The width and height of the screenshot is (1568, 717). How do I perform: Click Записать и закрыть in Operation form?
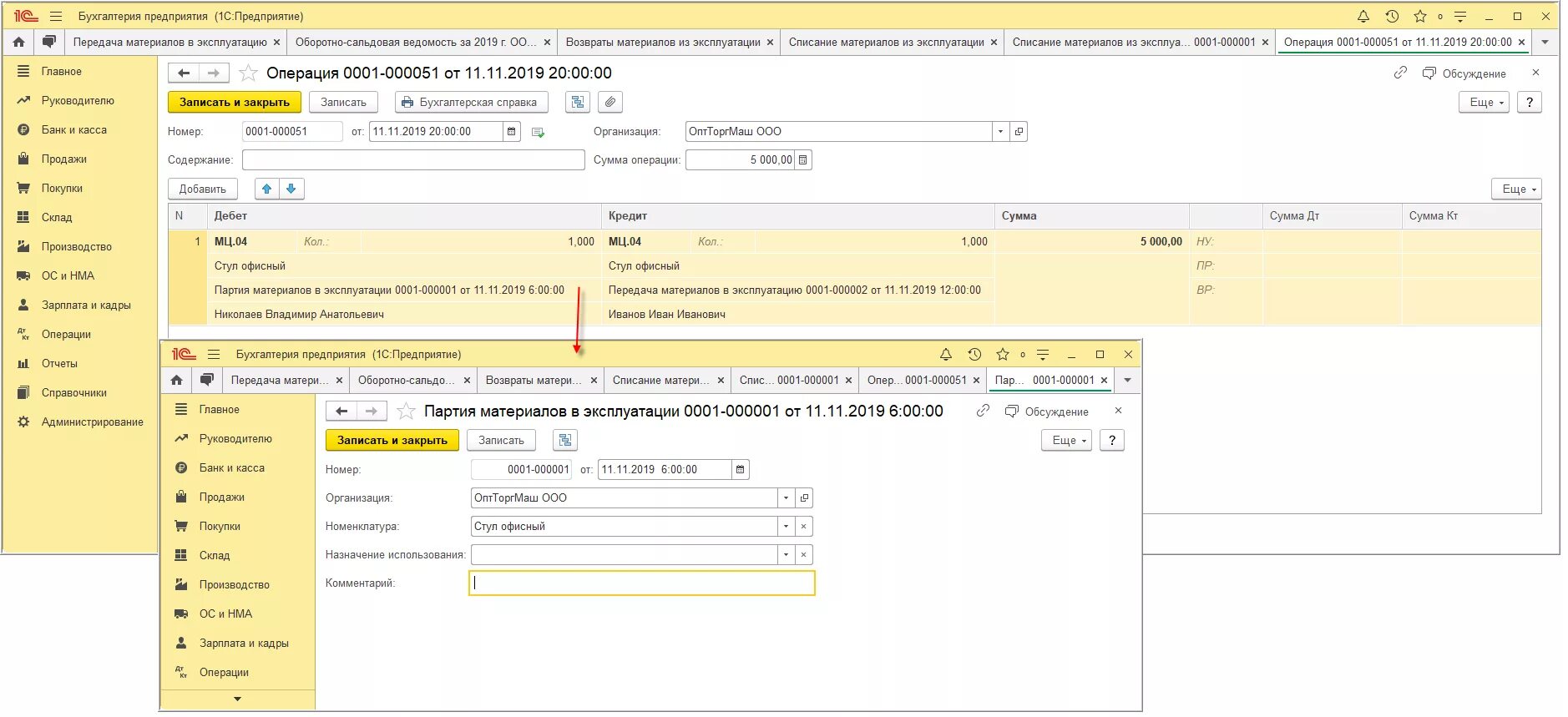235,102
